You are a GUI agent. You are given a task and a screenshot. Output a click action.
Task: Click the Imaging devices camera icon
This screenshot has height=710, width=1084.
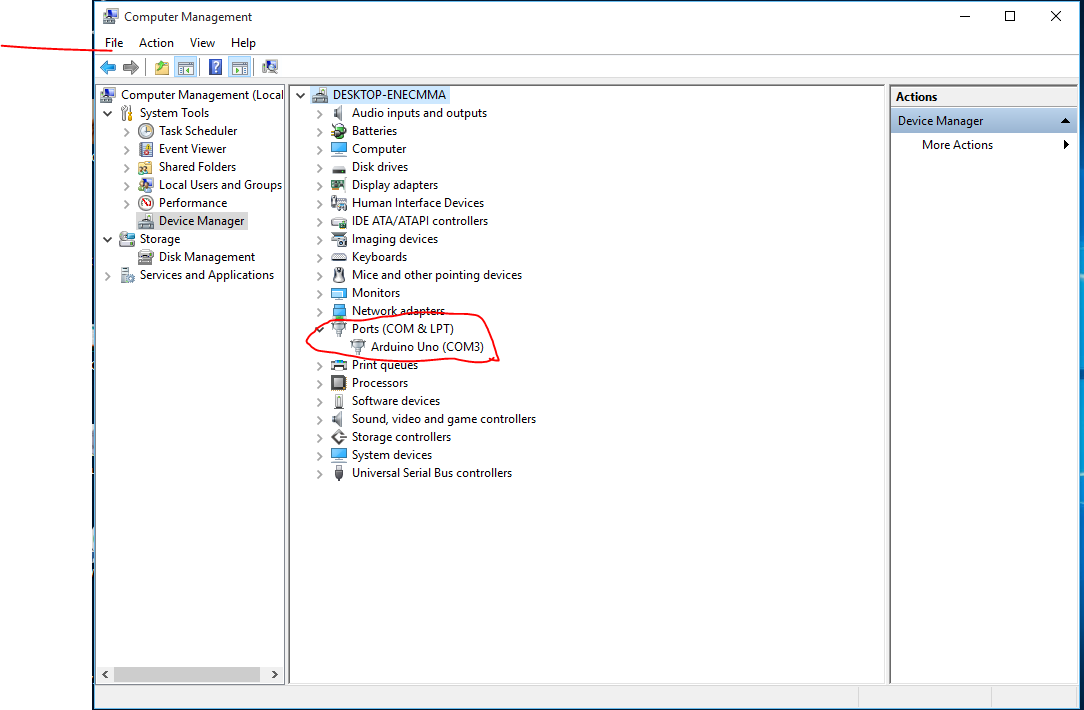339,239
